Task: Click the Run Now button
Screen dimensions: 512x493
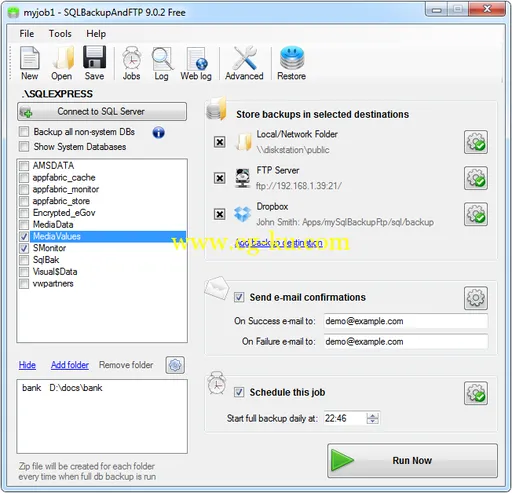Action: [412, 461]
